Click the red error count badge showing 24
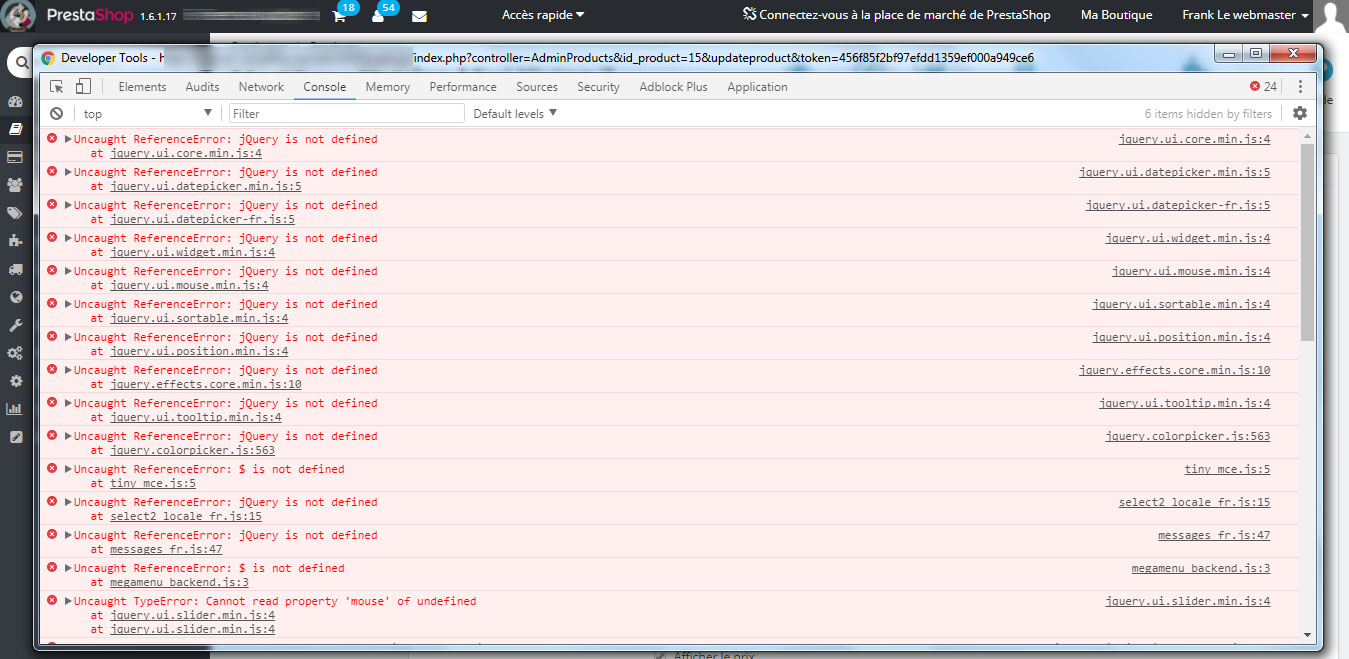Image resolution: width=1349 pixels, height=659 pixels. [x=1263, y=87]
